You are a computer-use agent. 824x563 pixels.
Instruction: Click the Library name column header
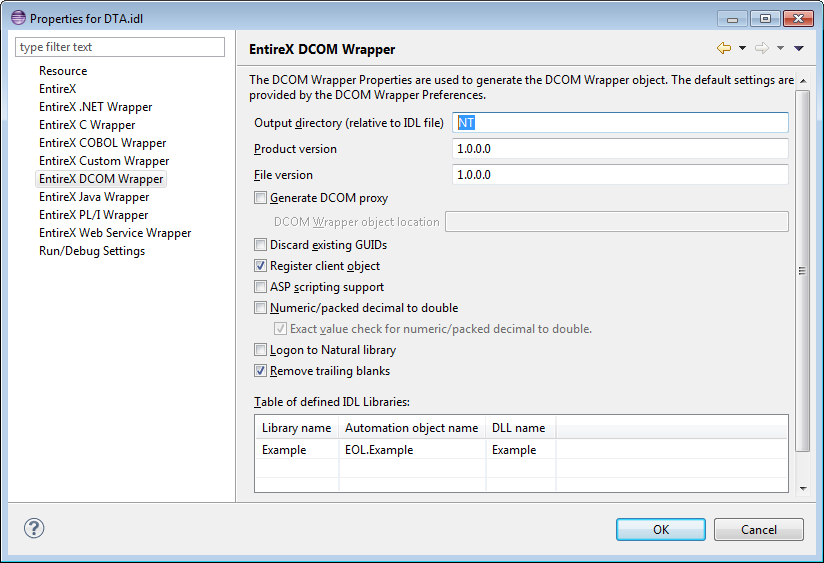297,428
